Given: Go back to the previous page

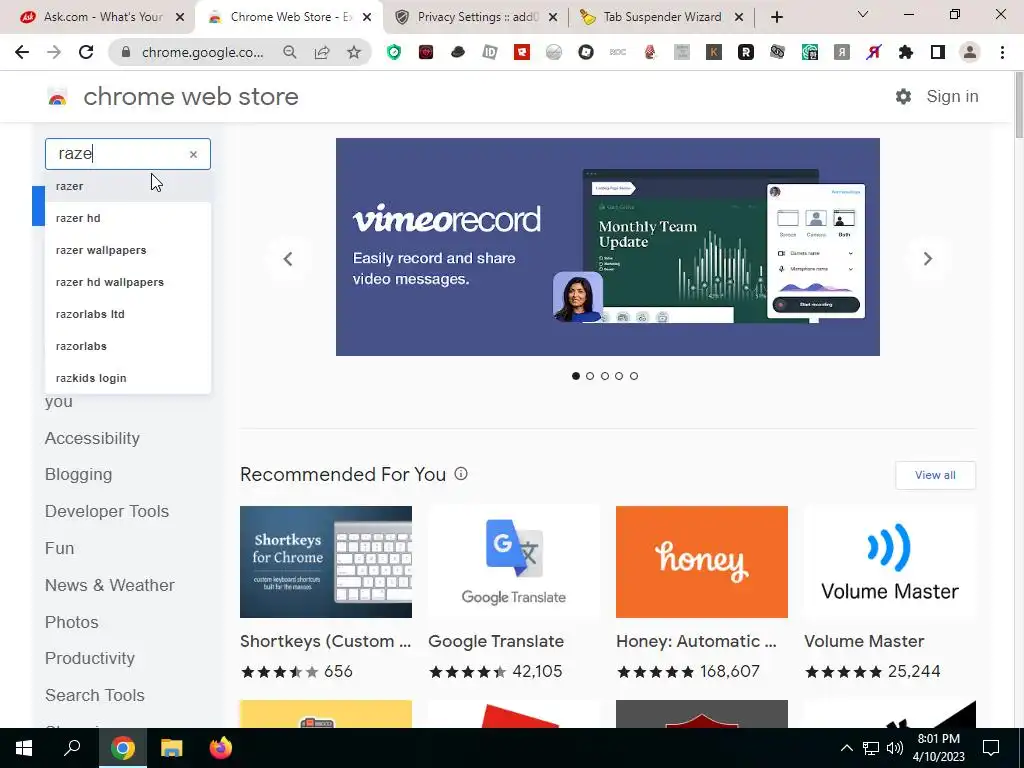Looking at the screenshot, I should point(22,52).
